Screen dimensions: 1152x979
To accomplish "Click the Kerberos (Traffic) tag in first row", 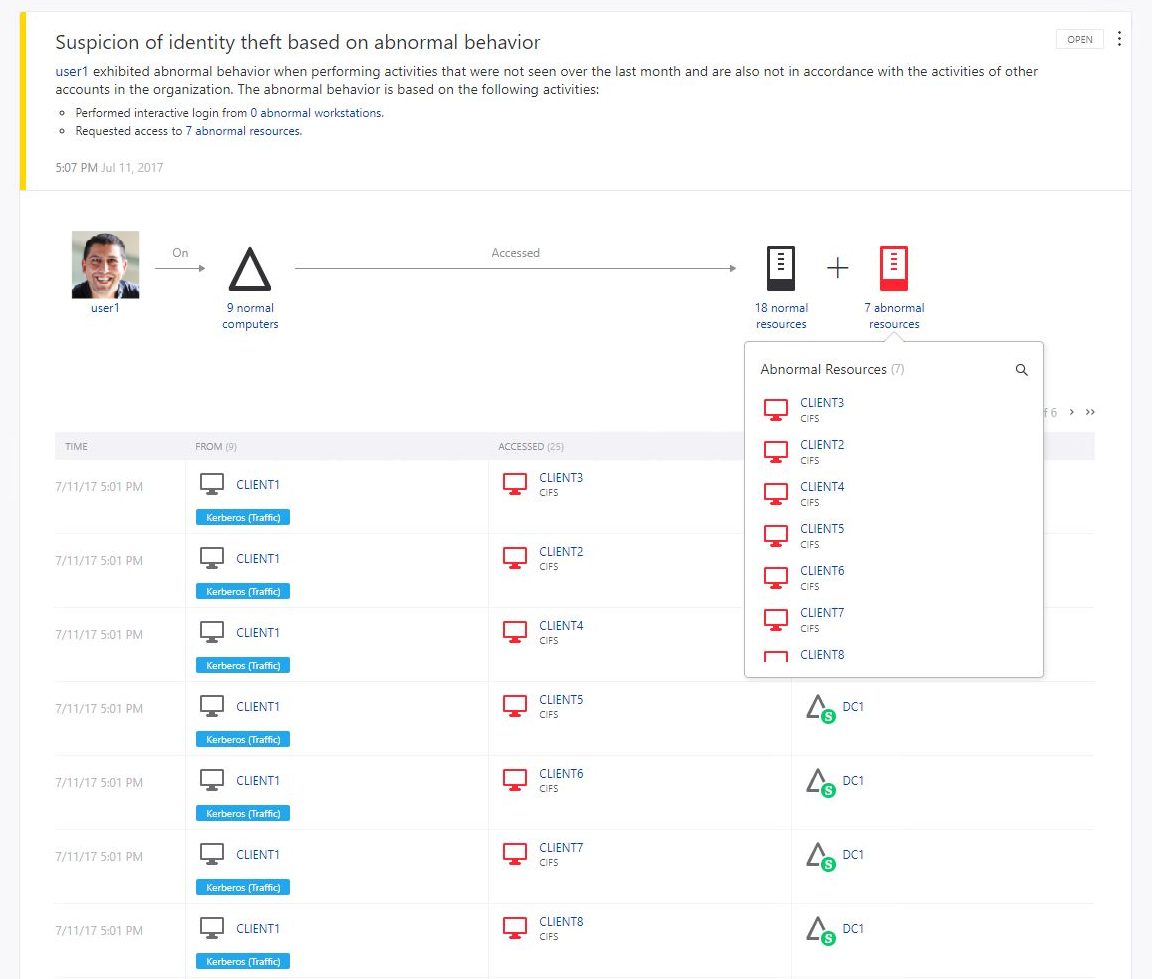I will 242,517.
